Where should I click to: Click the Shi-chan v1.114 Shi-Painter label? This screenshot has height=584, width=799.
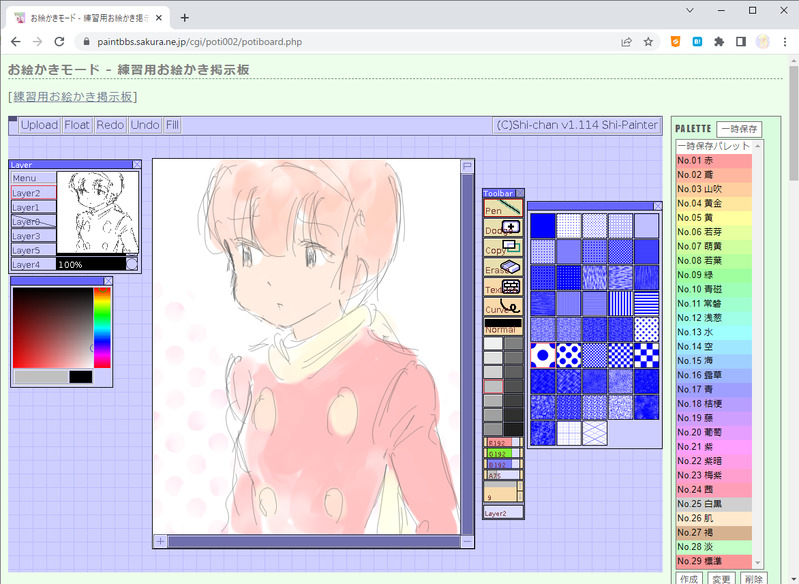[x=577, y=125]
